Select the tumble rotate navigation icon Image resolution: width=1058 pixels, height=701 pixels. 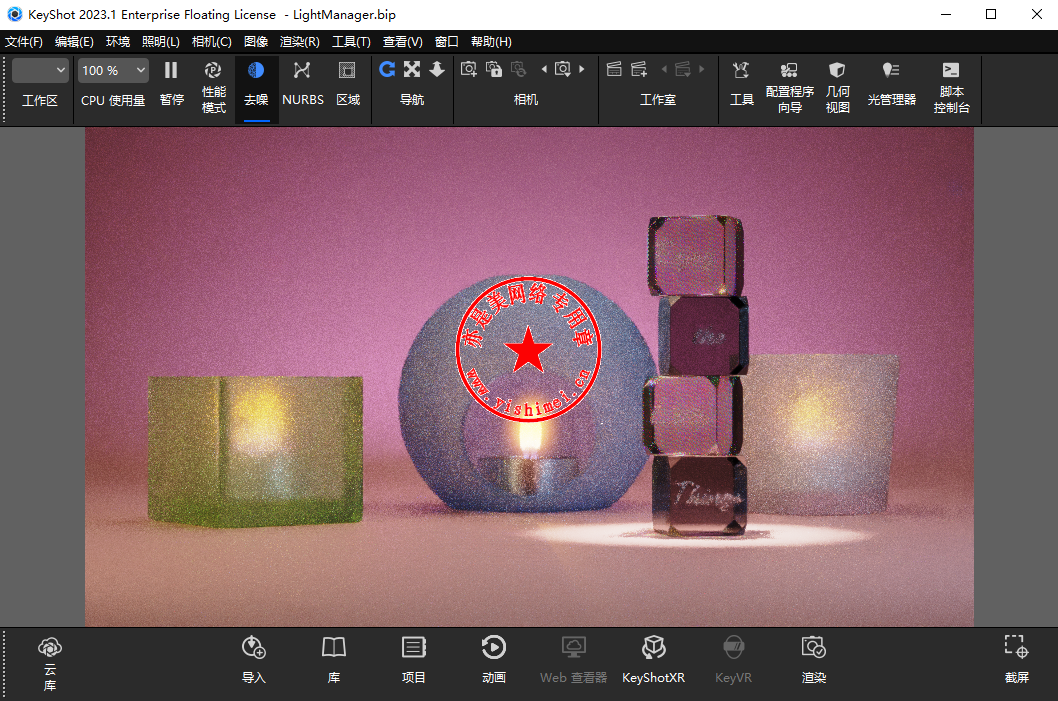(387, 69)
